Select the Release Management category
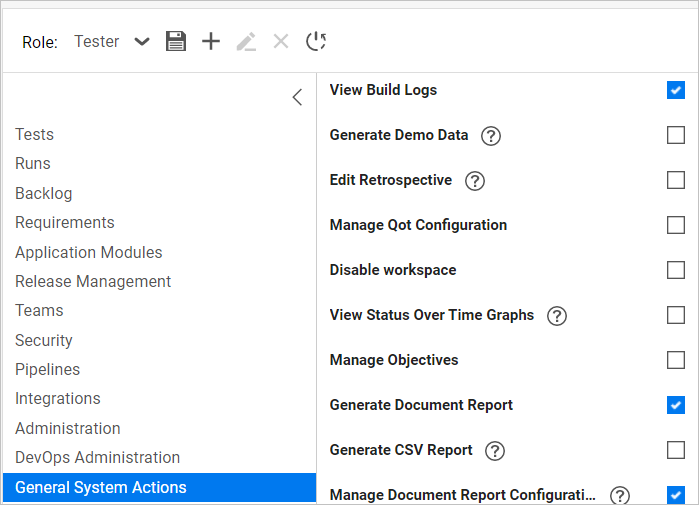The width and height of the screenshot is (699, 505). pos(93,281)
